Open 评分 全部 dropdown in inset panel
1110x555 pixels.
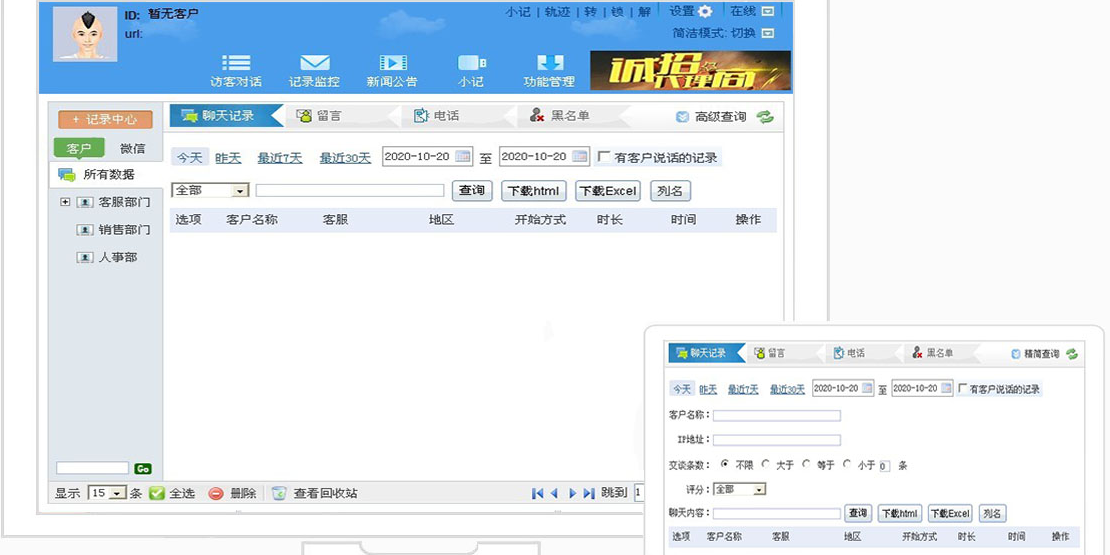point(740,489)
